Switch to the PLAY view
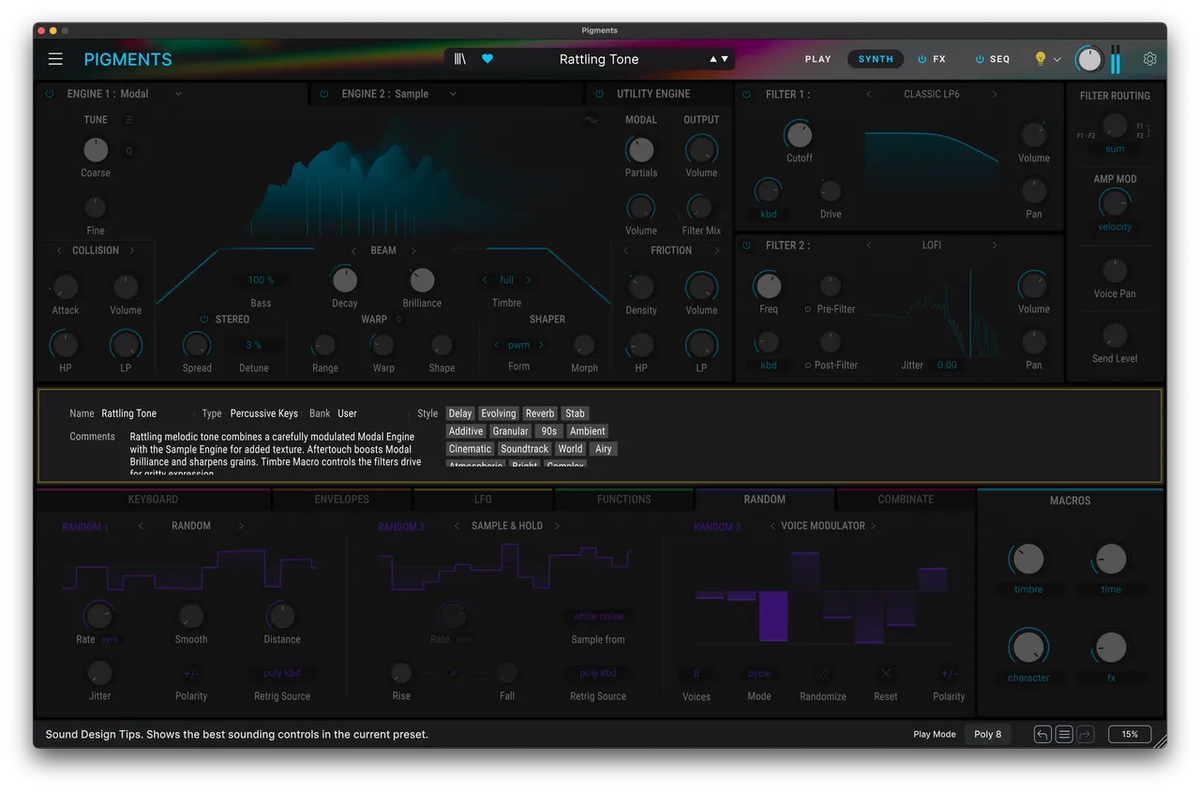This screenshot has height=792, width=1200. (x=818, y=59)
